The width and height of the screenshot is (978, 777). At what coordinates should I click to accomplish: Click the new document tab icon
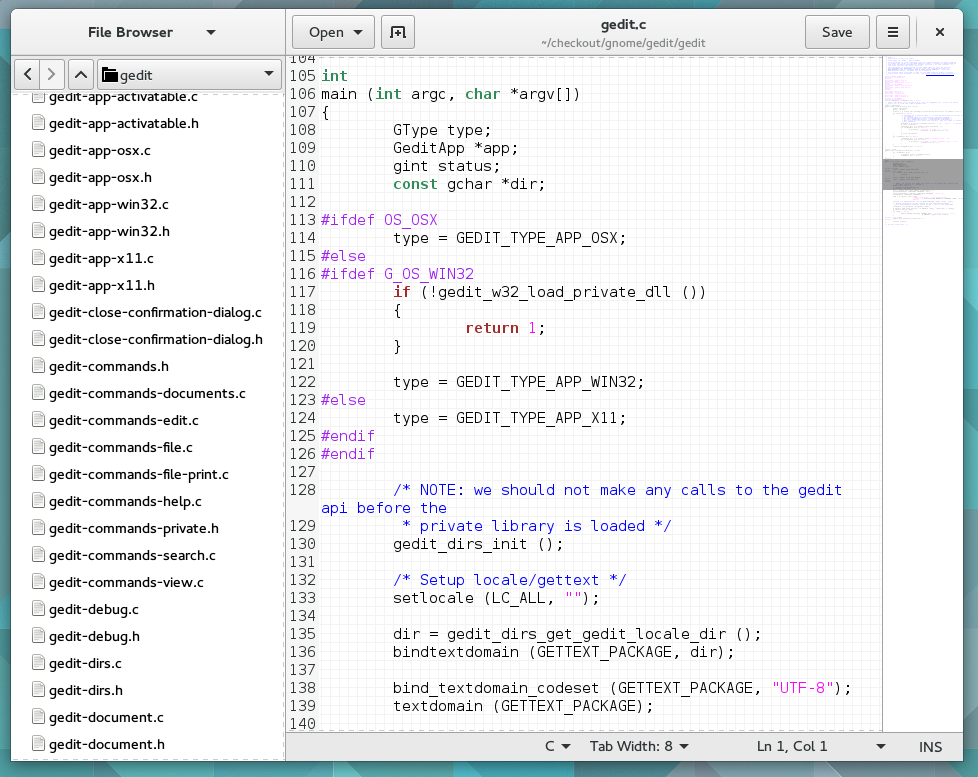coord(398,32)
